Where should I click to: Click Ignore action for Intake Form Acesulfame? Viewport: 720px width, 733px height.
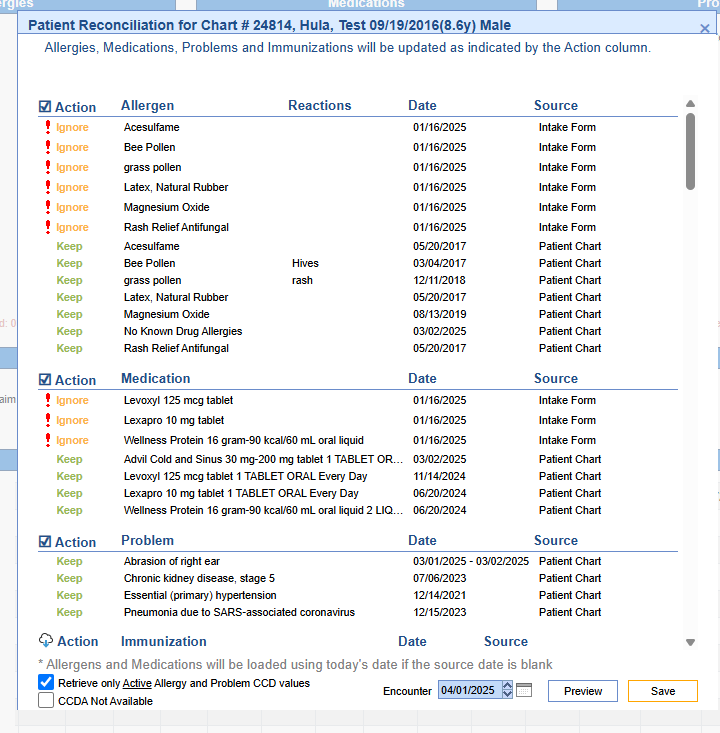click(x=72, y=127)
